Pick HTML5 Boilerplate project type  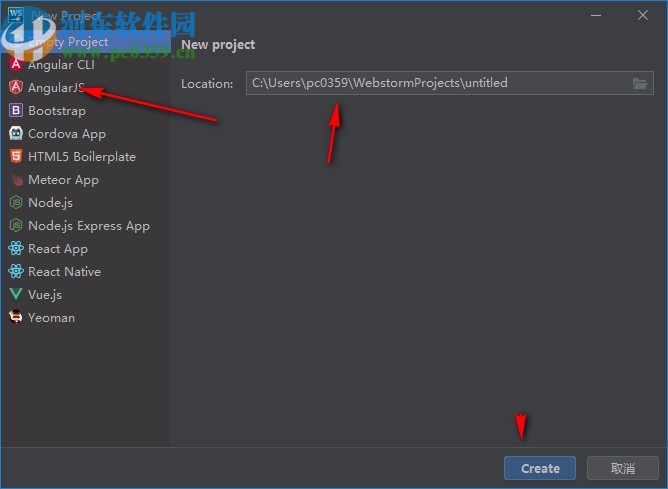(x=86, y=157)
